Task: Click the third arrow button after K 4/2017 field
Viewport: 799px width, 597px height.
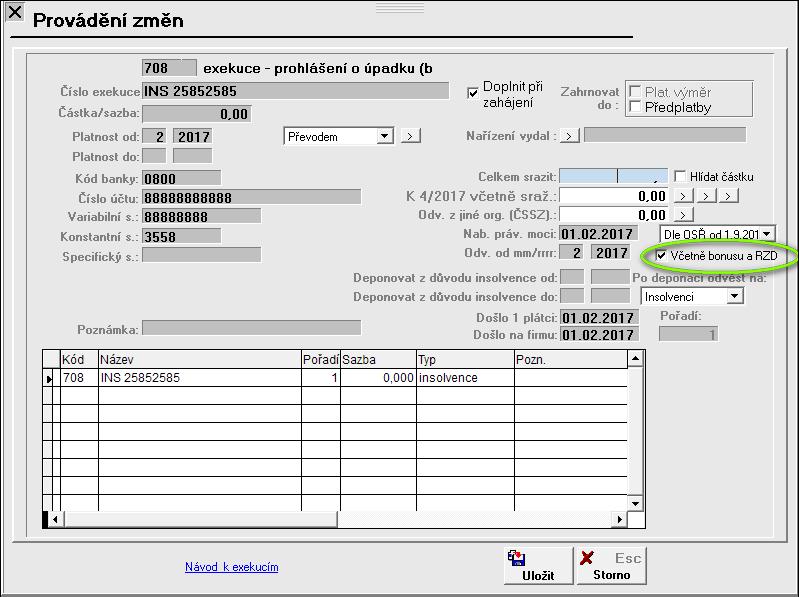Action: coord(729,196)
